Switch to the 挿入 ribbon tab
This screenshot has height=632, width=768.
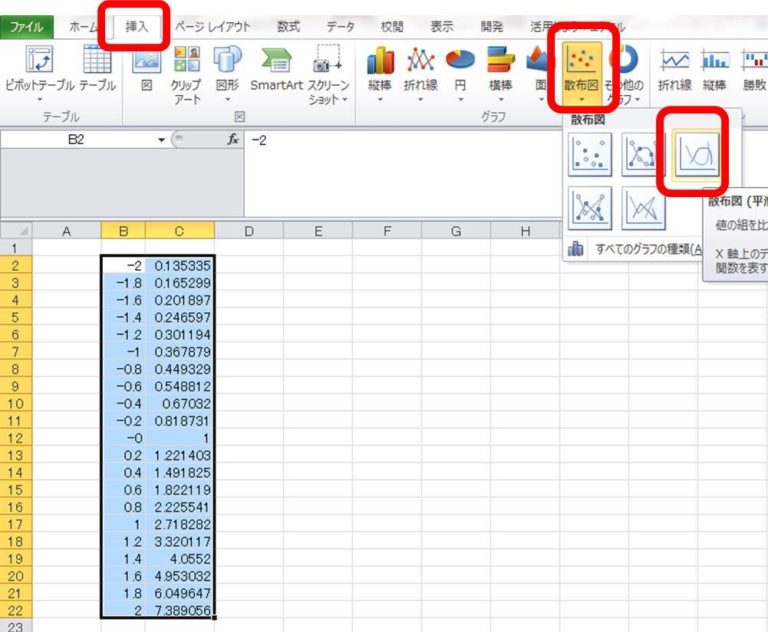135,27
